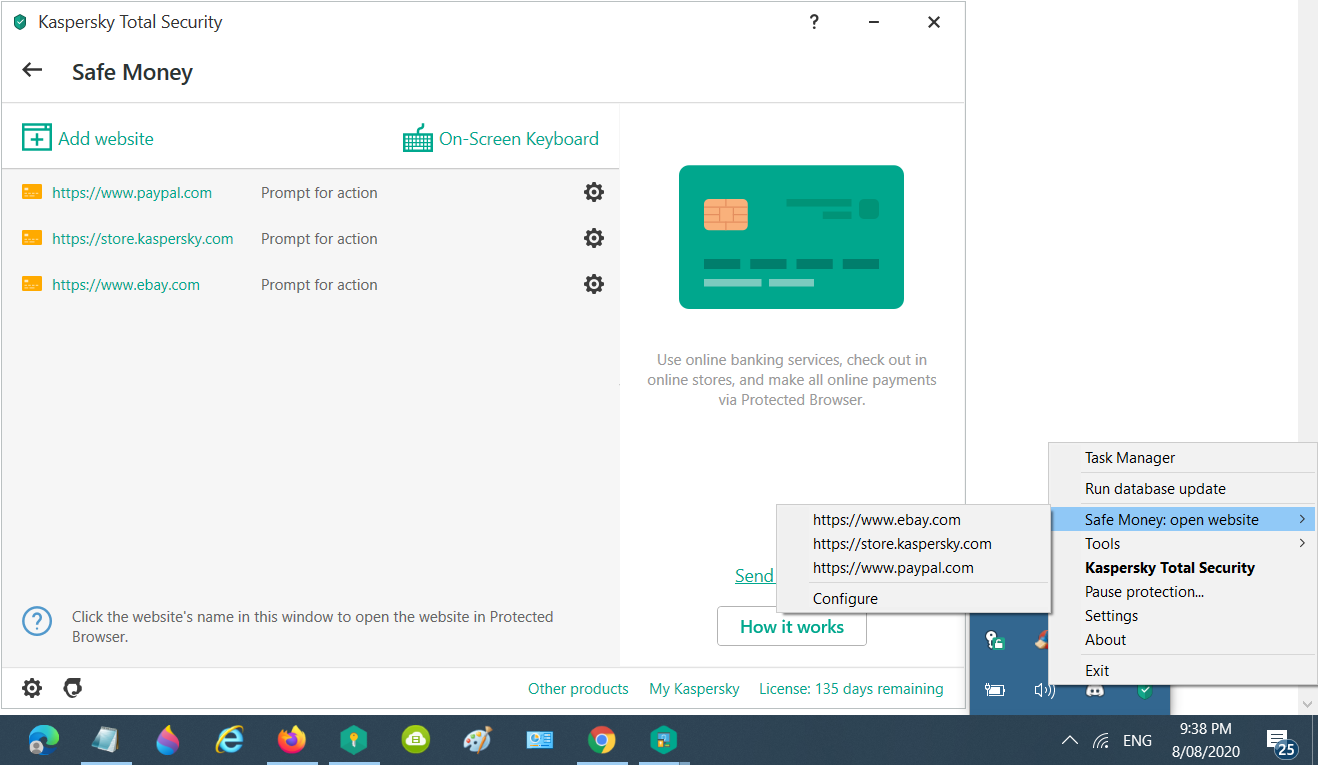The width and height of the screenshot is (1318, 765).
Task: Show hidden tray icons with the chevron
Action: 1069,741
